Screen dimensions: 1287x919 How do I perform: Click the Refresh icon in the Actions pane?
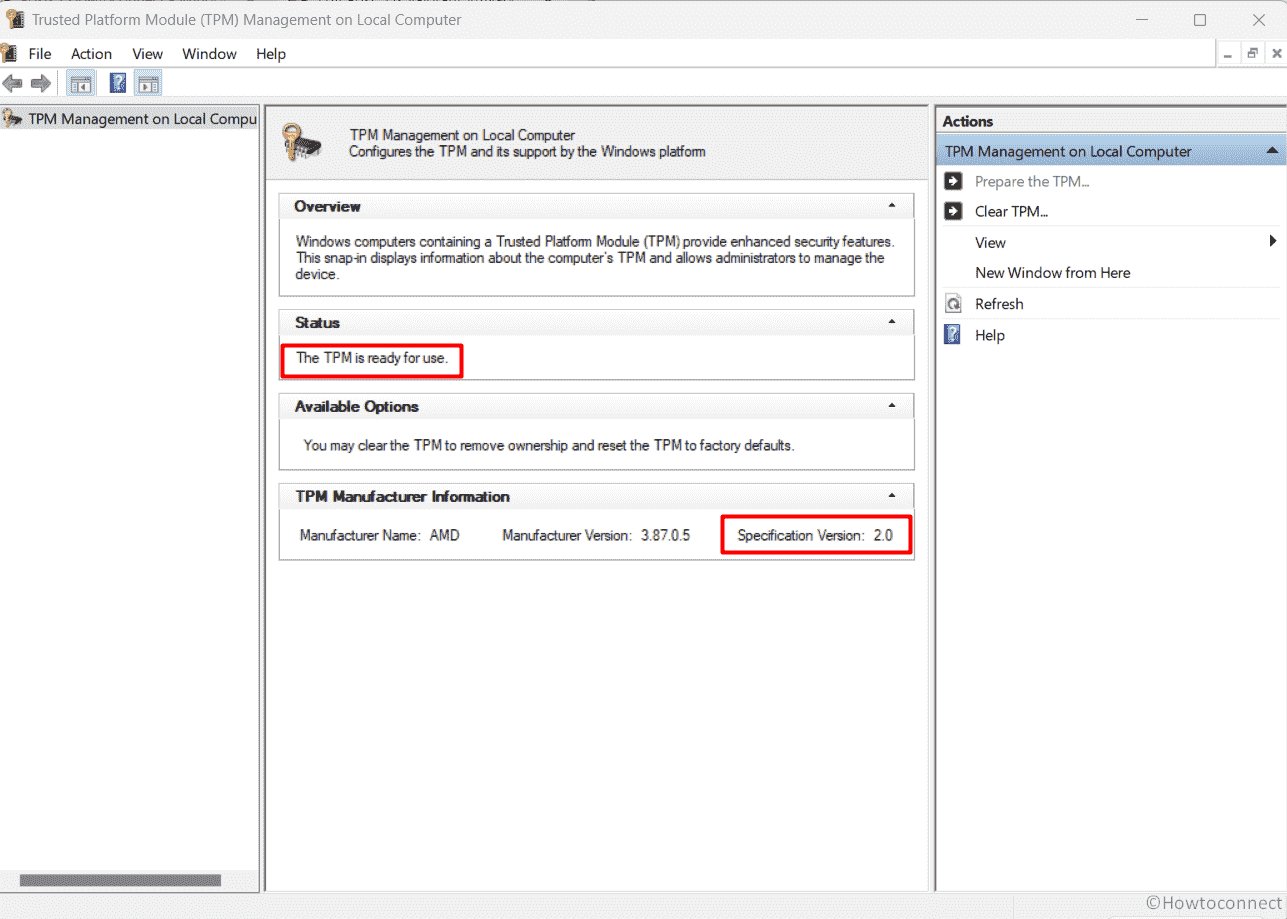(953, 304)
